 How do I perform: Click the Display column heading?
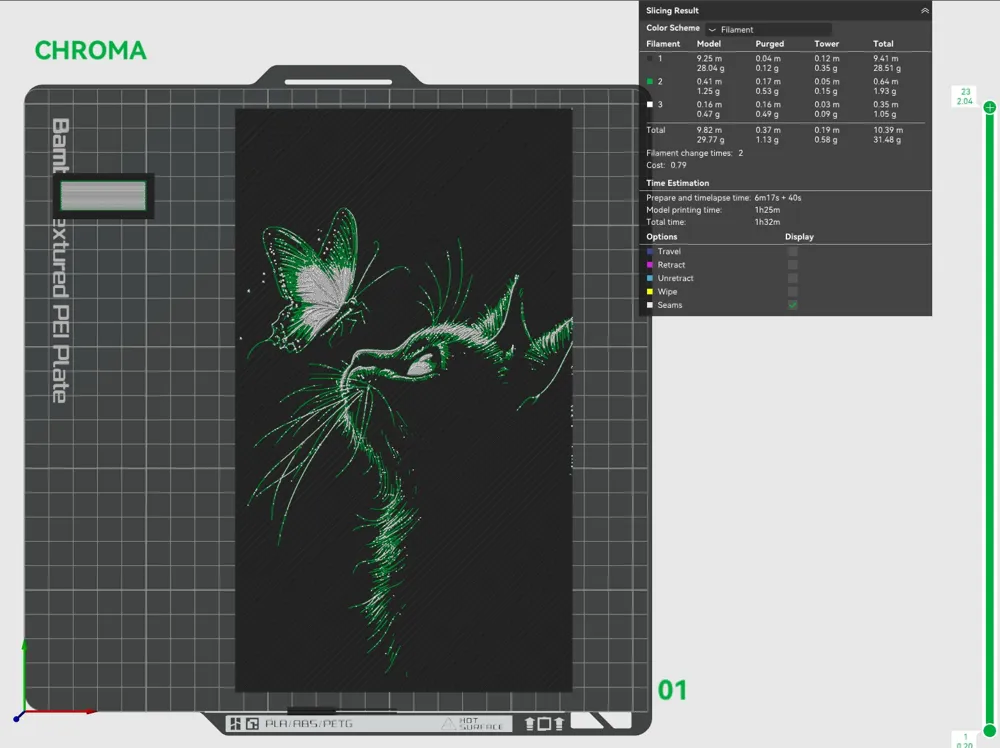pos(799,237)
